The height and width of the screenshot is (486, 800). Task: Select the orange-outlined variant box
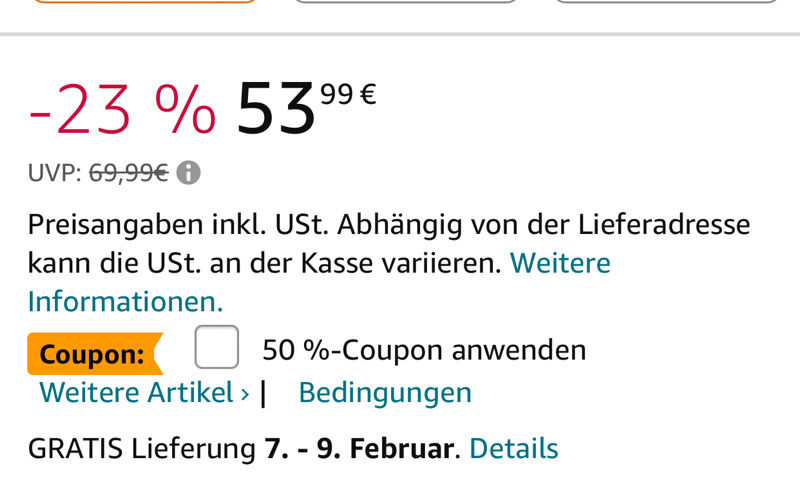click(145, 1)
